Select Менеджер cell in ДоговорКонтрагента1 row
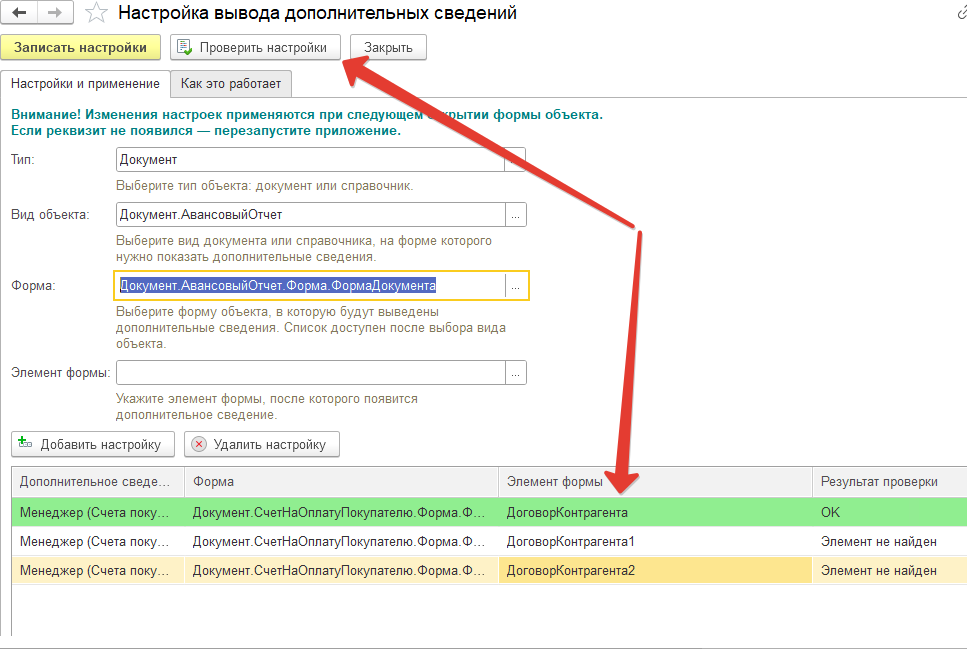 click(98, 541)
